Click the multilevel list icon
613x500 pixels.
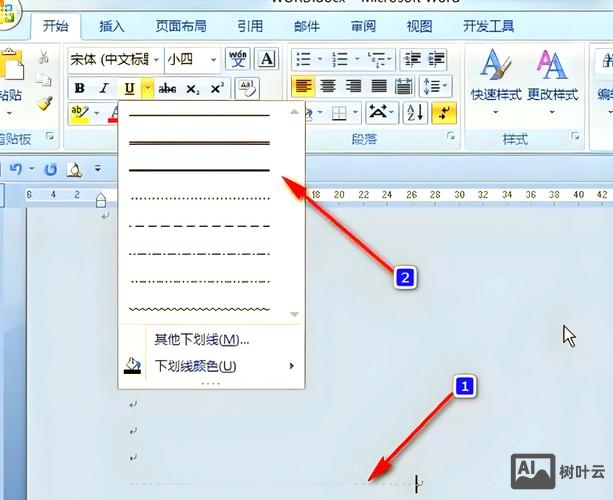[376, 59]
